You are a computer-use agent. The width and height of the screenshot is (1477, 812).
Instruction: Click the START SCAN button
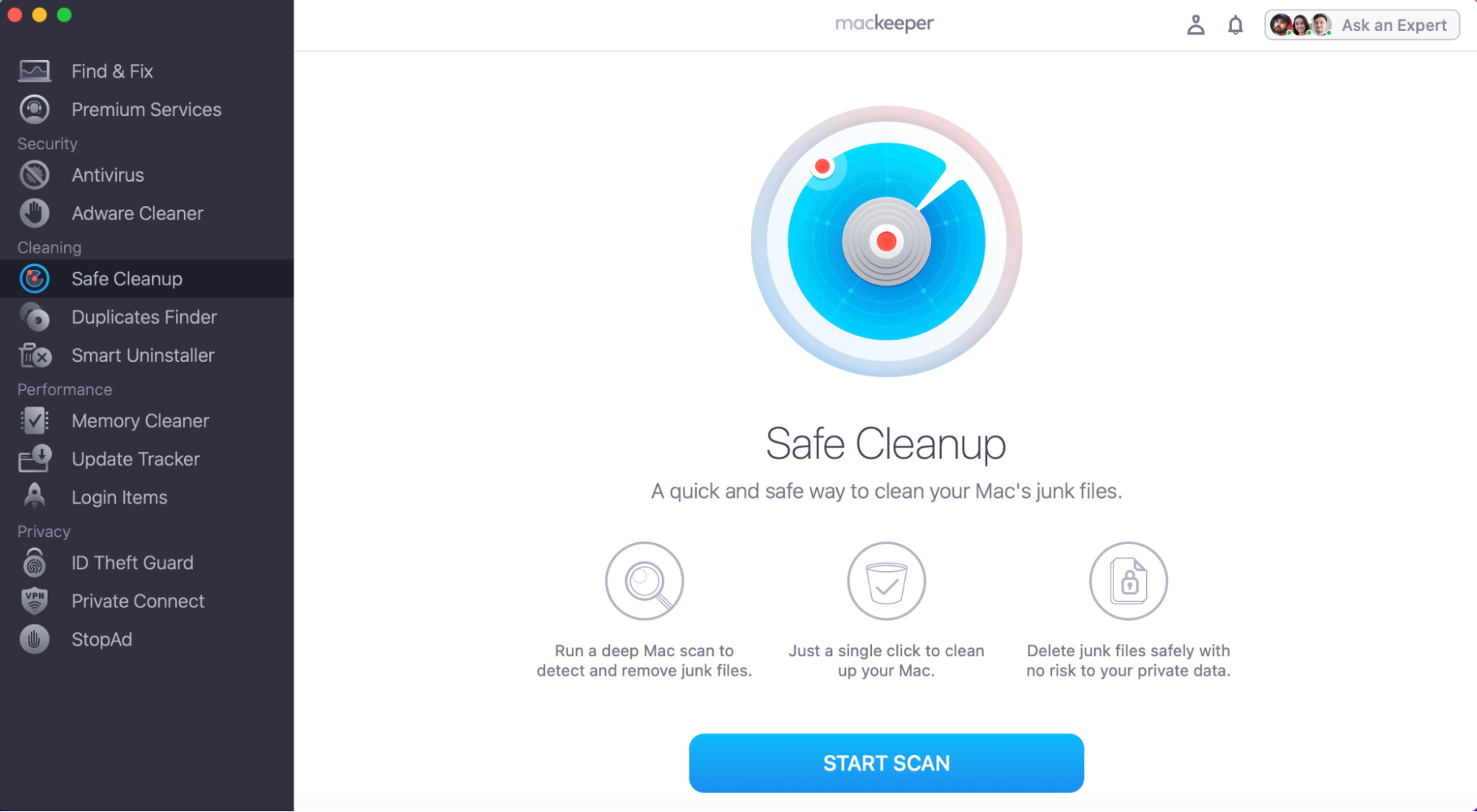886,762
